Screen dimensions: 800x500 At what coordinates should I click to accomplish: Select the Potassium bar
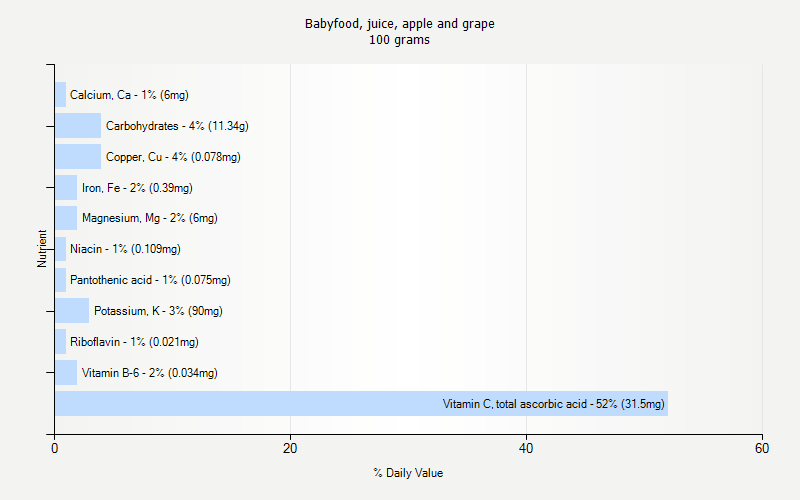click(72, 311)
